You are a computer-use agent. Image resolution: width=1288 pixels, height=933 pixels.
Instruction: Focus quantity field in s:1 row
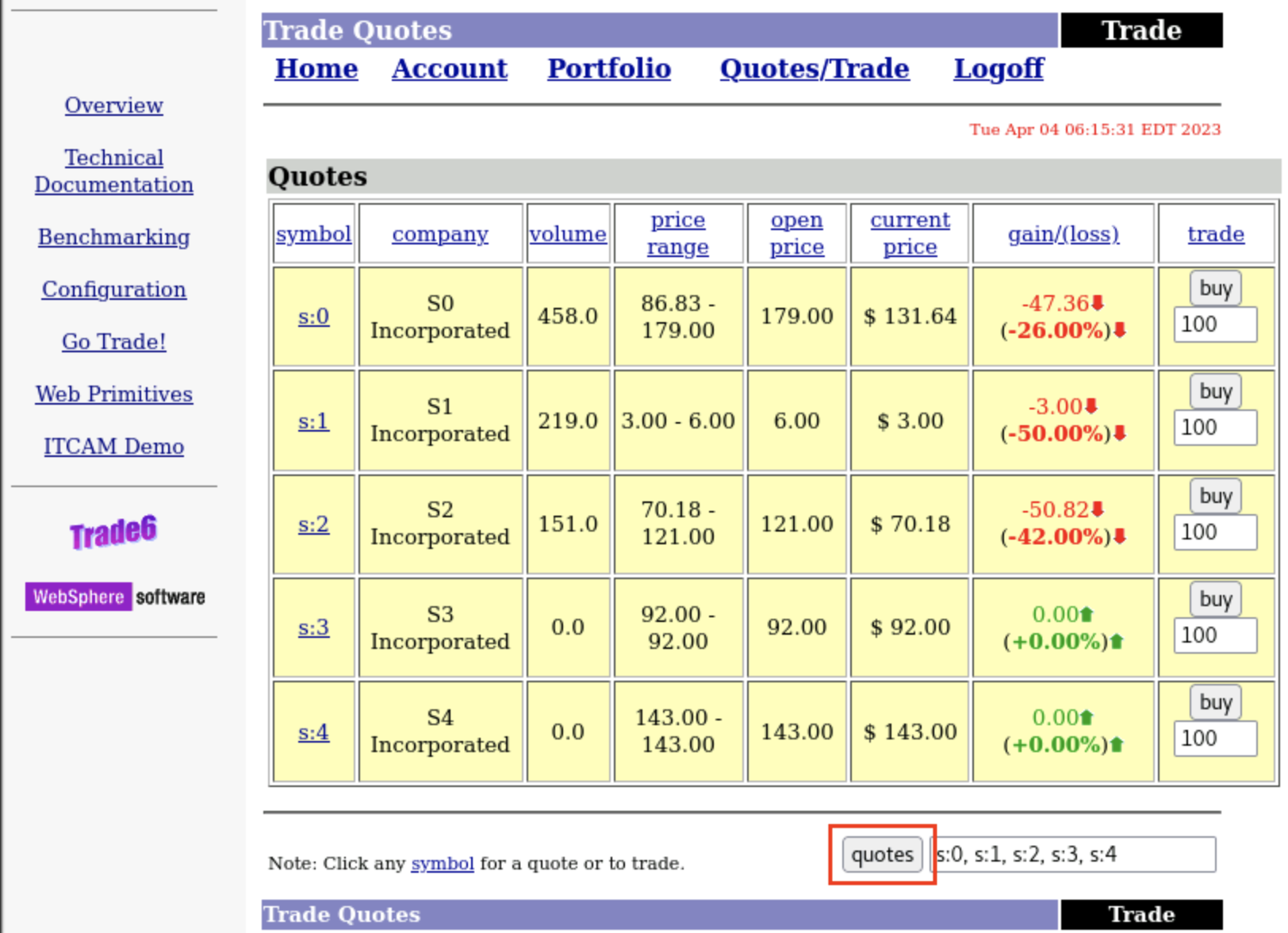coord(1215,428)
